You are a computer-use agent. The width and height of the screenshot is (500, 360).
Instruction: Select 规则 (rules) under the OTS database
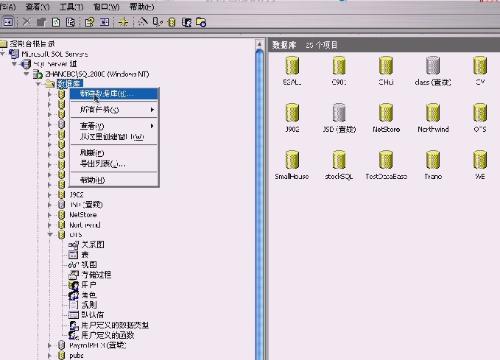coord(89,305)
